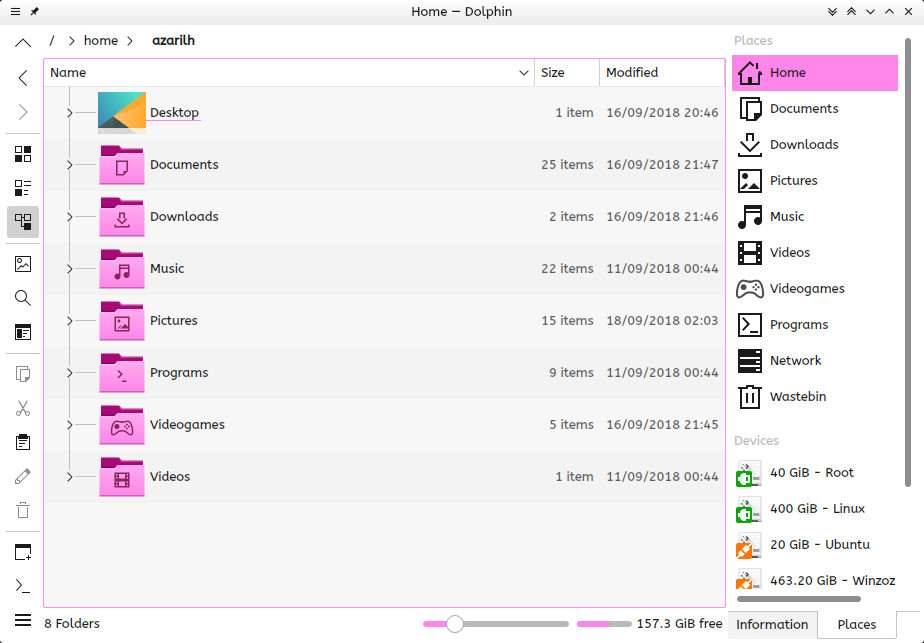Expand the Documents folder tree
The height and width of the screenshot is (643, 924).
[x=70, y=164]
